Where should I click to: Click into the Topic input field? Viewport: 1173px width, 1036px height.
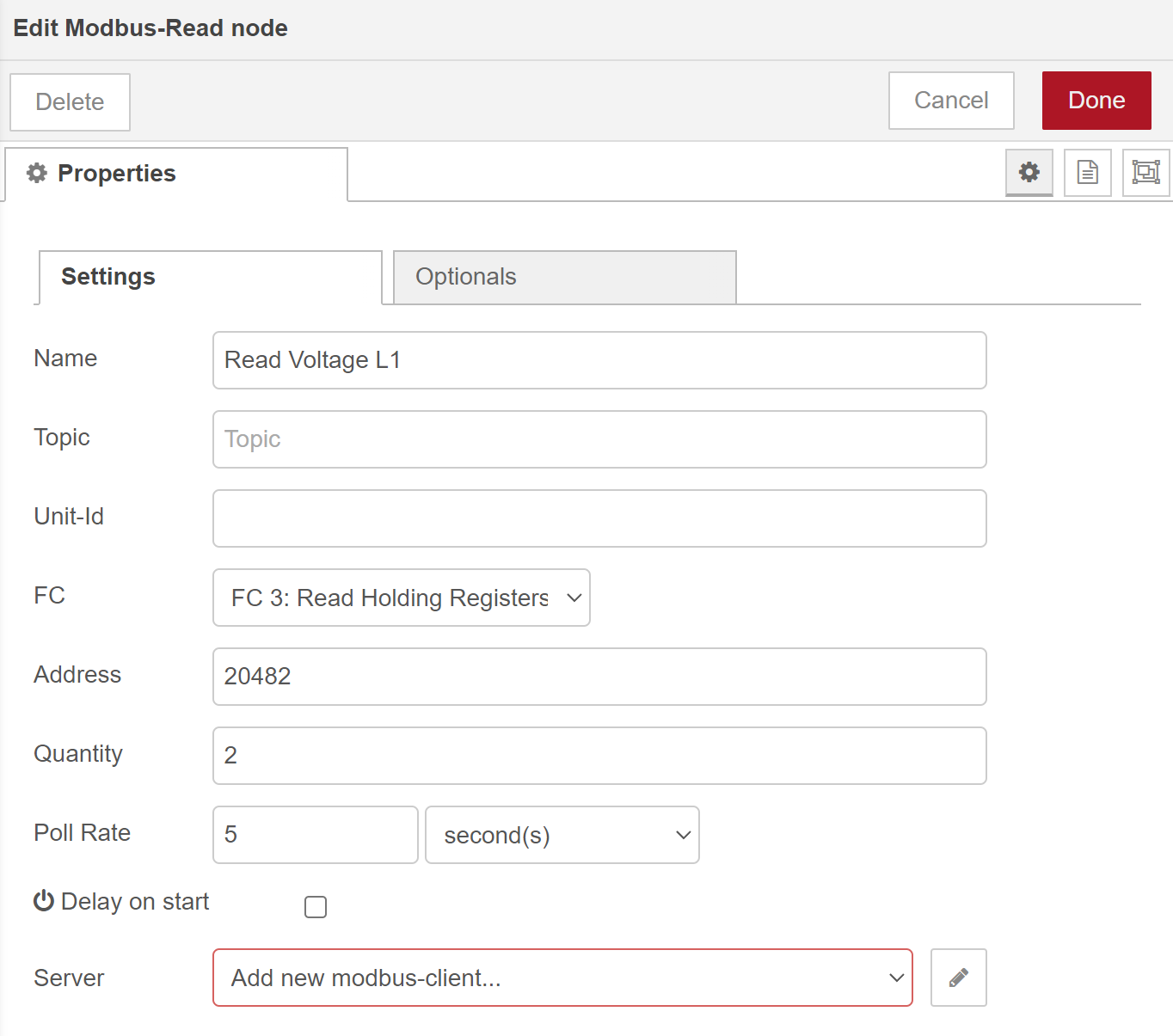click(x=599, y=439)
